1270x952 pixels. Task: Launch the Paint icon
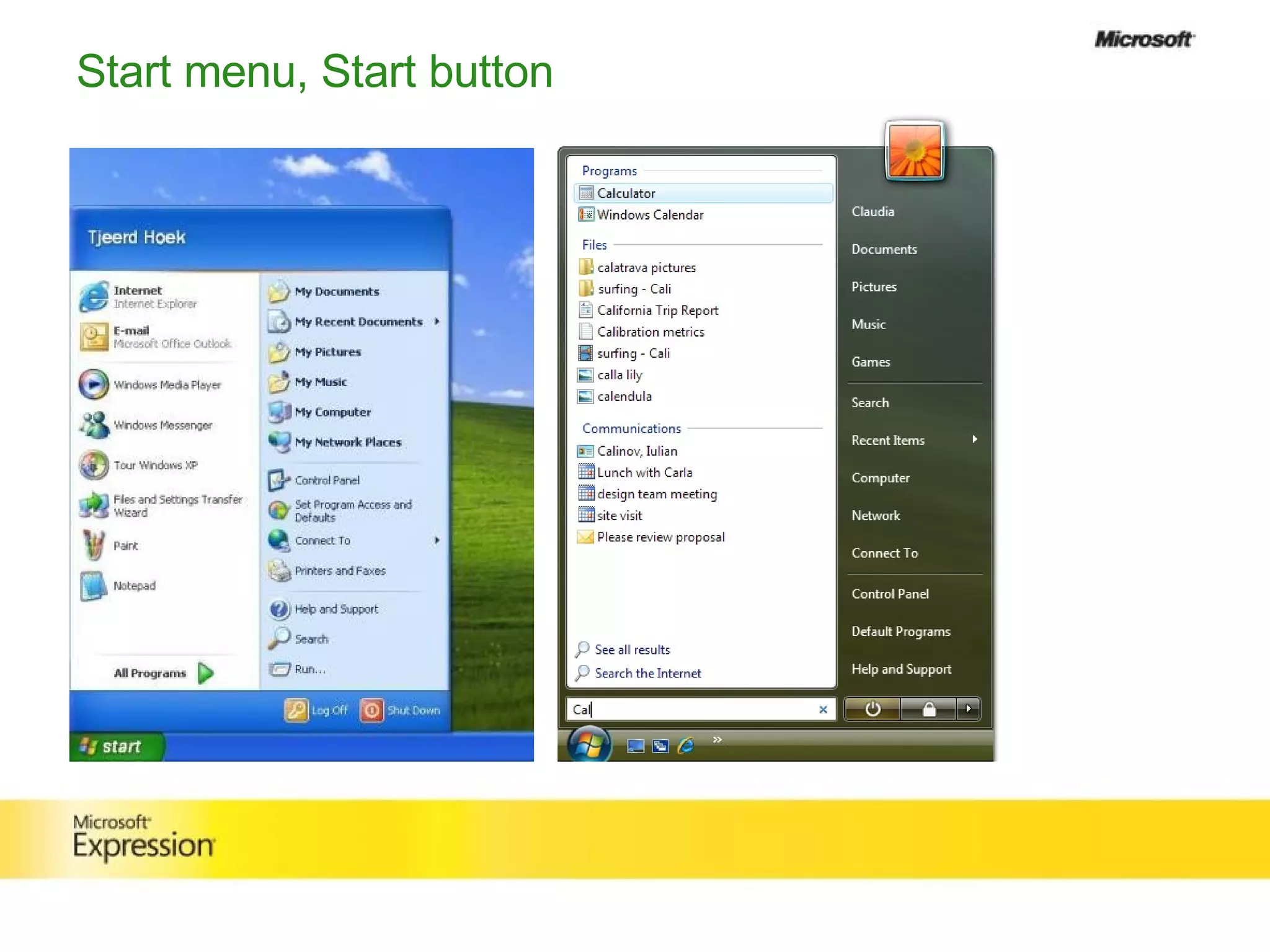[x=94, y=545]
